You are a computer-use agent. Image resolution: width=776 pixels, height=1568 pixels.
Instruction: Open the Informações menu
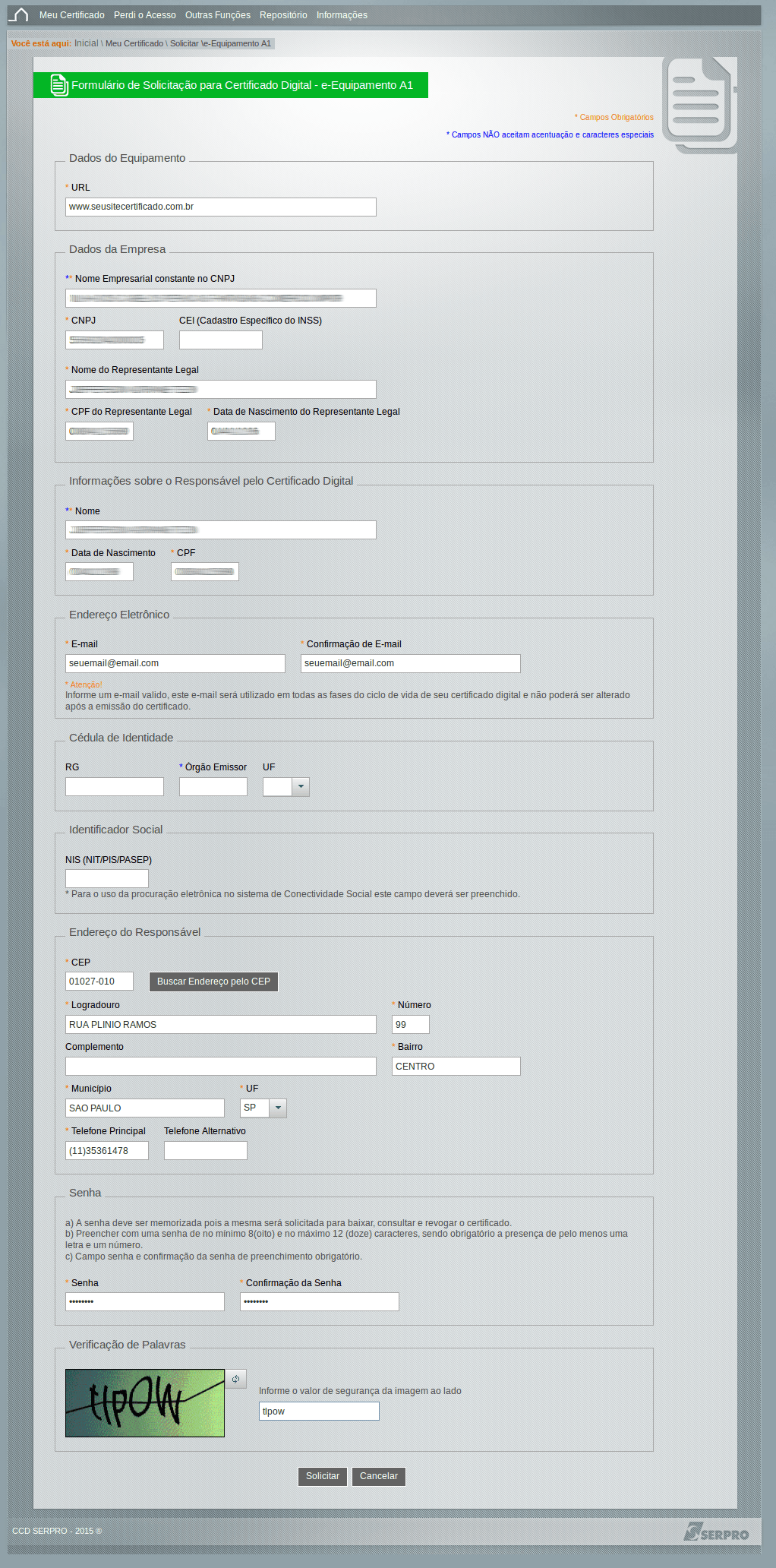pyautogui.click(x=342, y=15)
